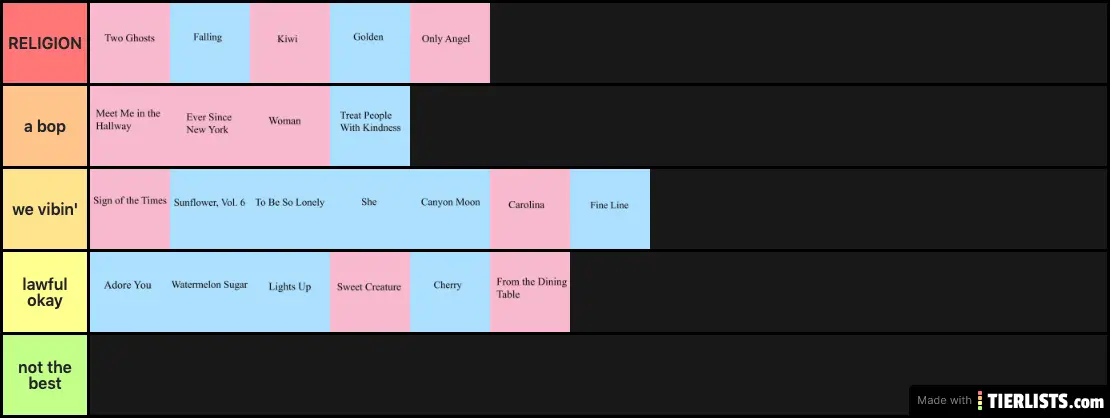Click the Sign of the Times tile
Screen dimensions: 1110x418
pyautogui.click(x=130, y=209)
